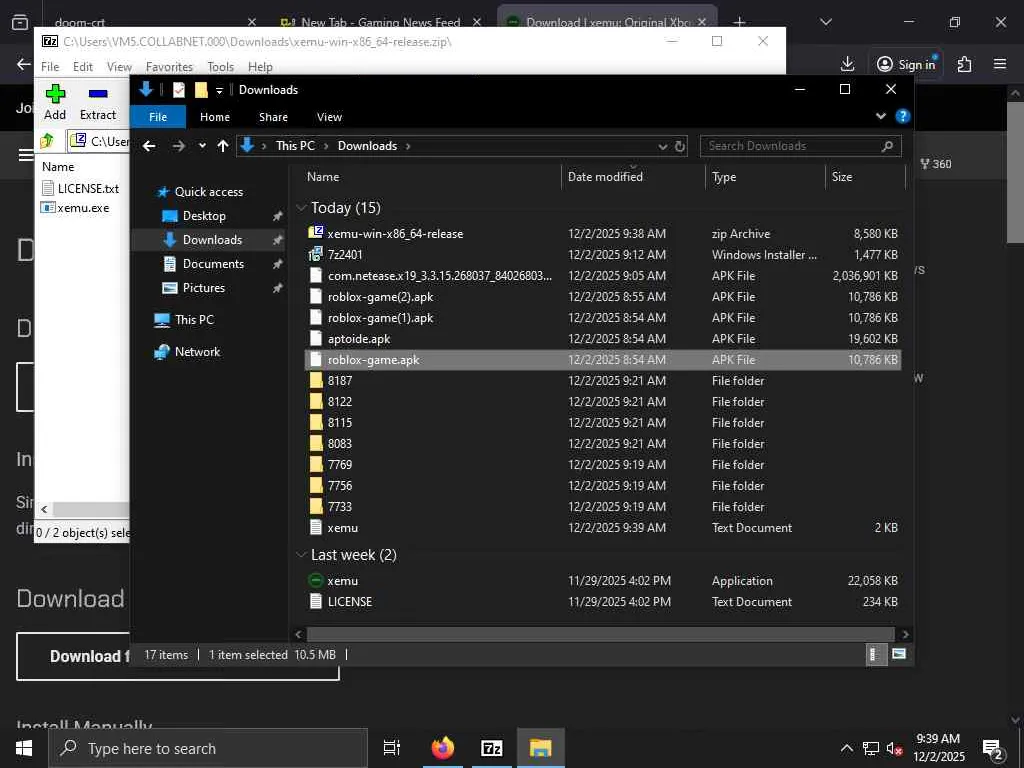Collapse the Today (15) group
The image size is (1024, 768).
pos(301,208)
